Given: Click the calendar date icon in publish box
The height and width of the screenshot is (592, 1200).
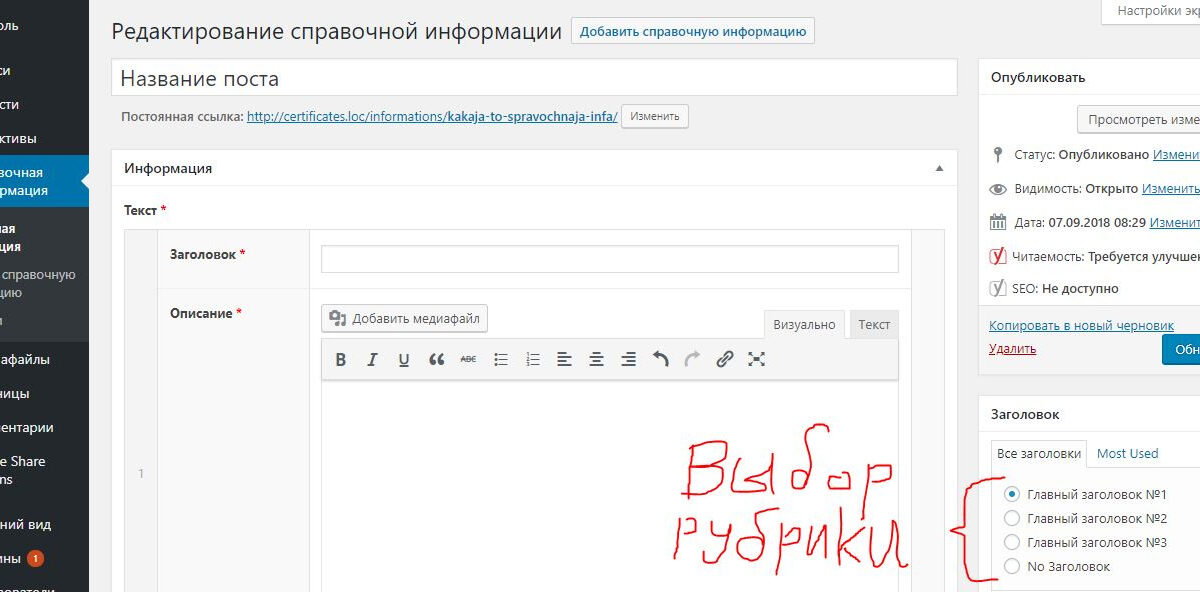Looking at the screenshot, I should coord(997,222).
